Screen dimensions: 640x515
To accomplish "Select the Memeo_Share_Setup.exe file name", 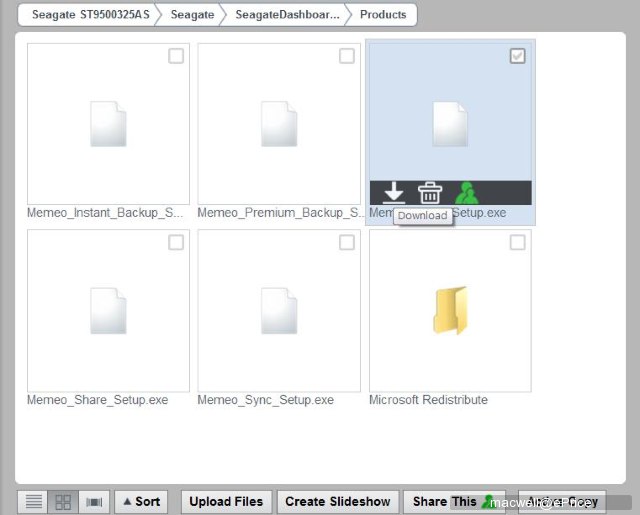I will point(98,400).
